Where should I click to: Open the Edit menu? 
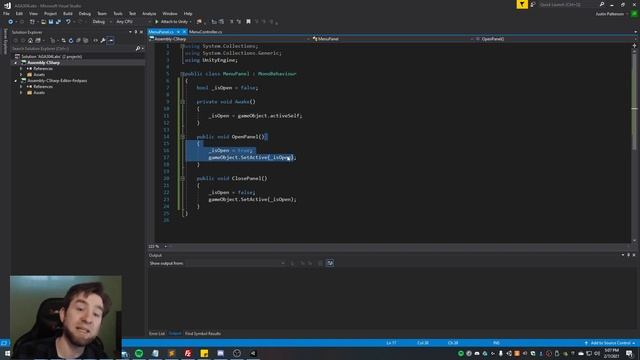click(19, 14)
